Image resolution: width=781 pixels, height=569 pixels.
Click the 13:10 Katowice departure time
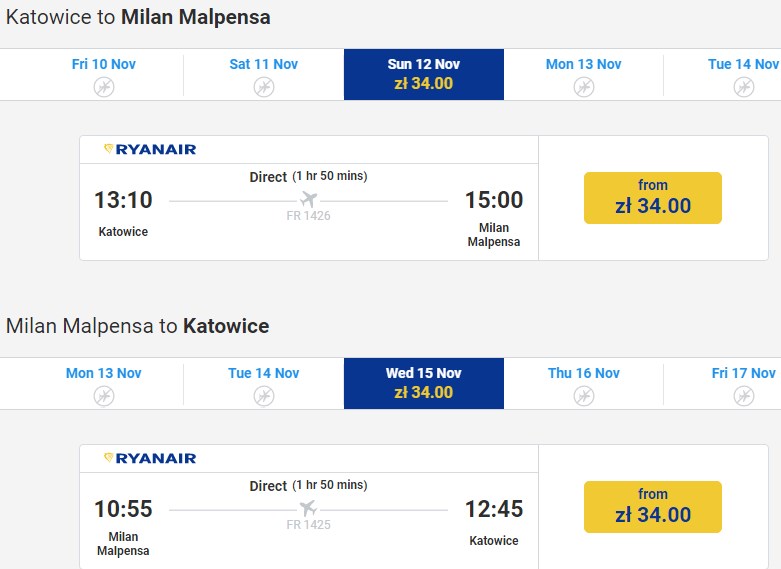coord(123,200)
